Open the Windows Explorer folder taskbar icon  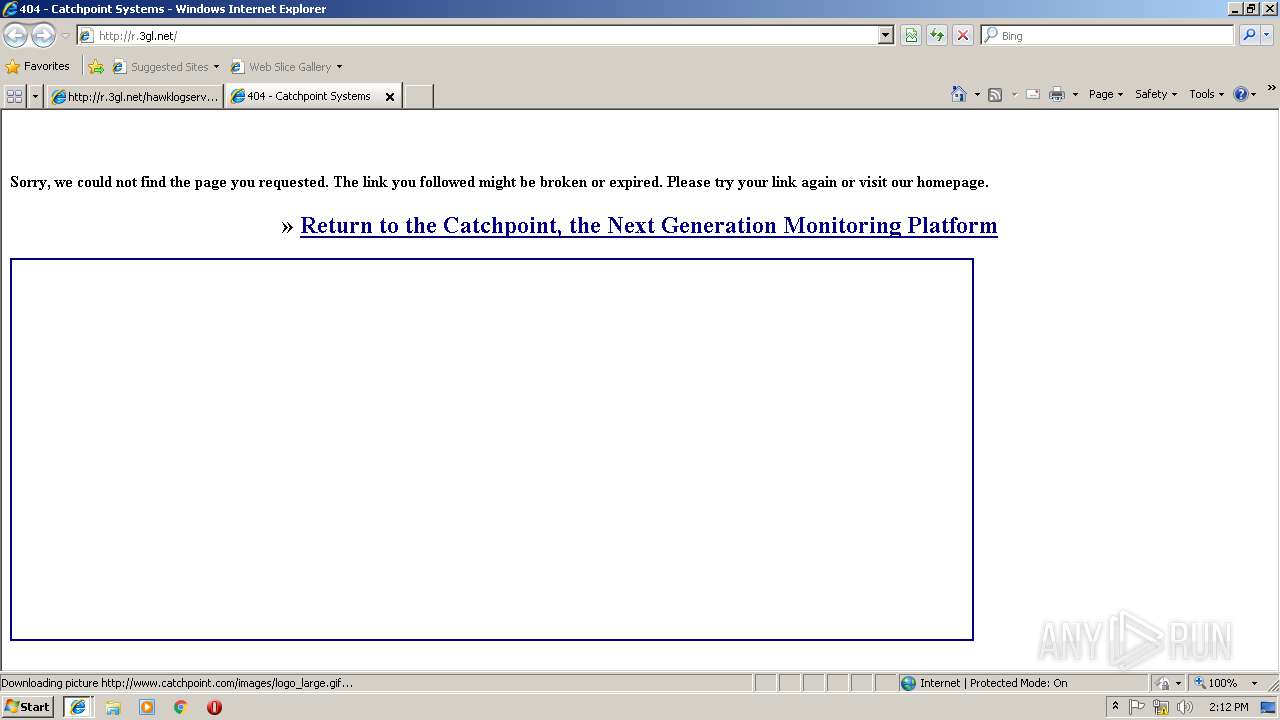[x=113, y=707]
